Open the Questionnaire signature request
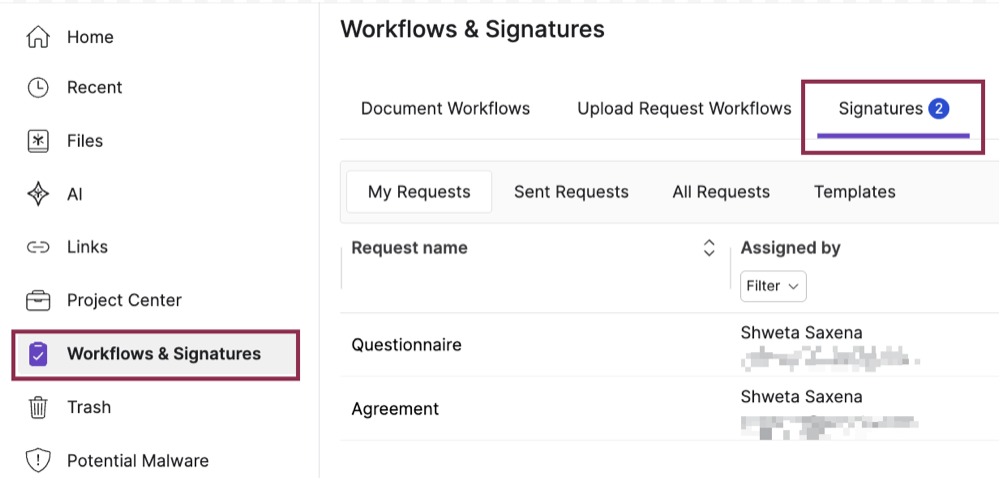999x478 pixels. (x=406, y=345)
